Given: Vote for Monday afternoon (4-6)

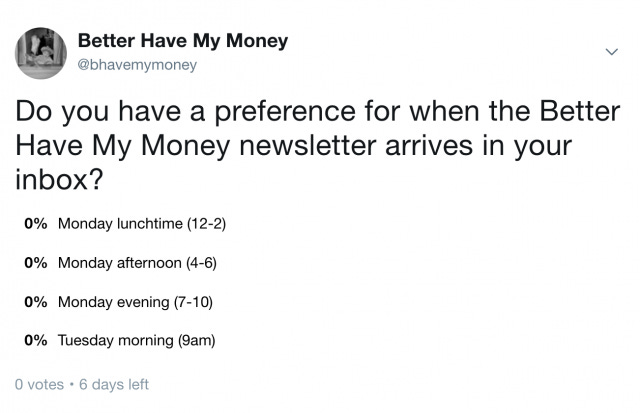Looking at the screenshot, I should (x=137, y=262).
